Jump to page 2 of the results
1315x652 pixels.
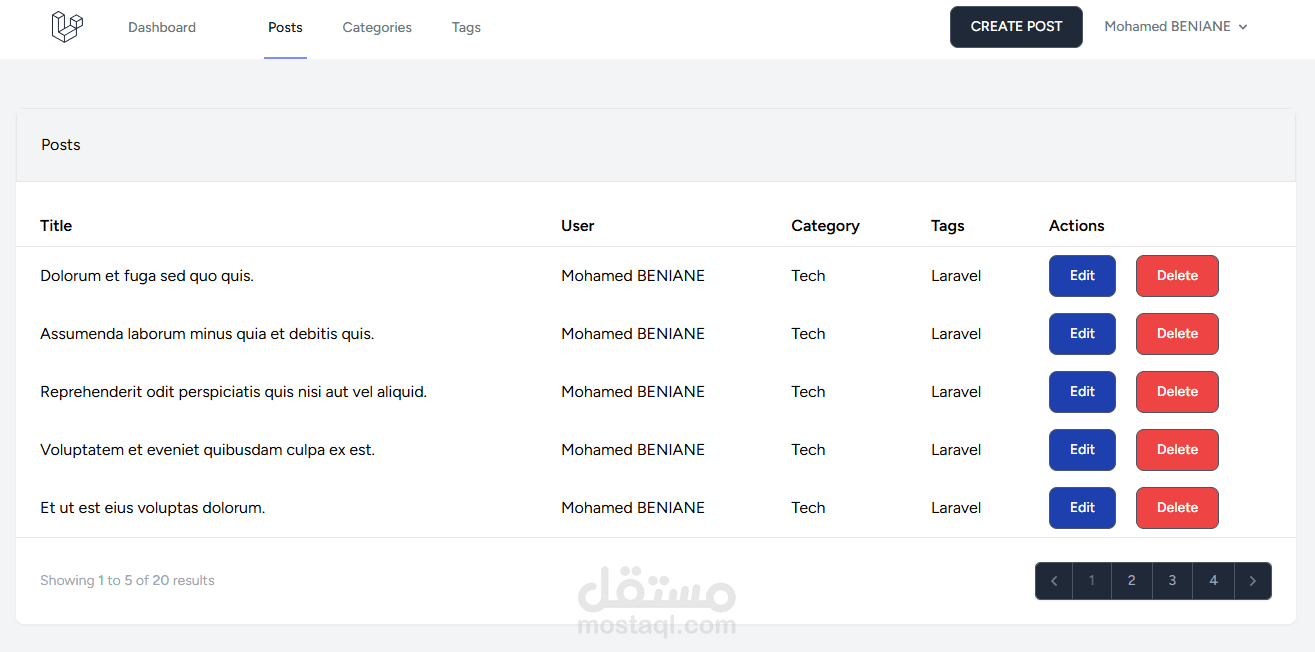click(1131, 580)
